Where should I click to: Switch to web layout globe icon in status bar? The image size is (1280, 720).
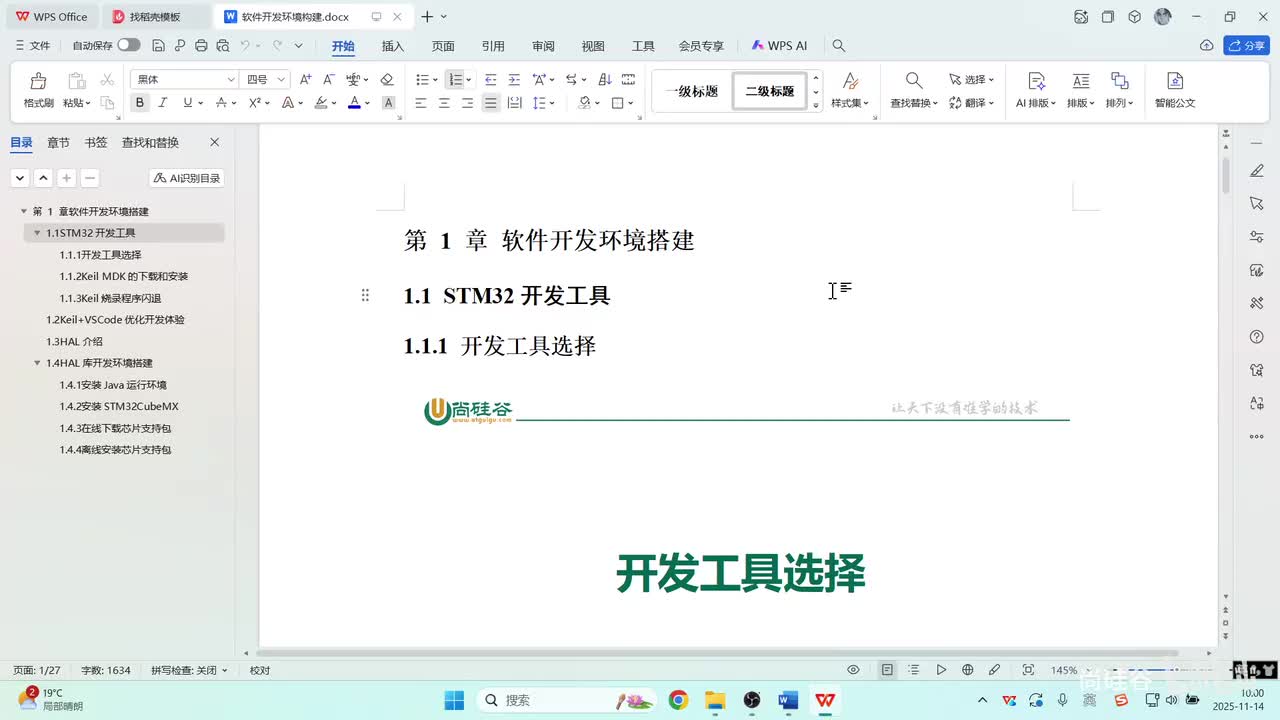click(967, 670)
